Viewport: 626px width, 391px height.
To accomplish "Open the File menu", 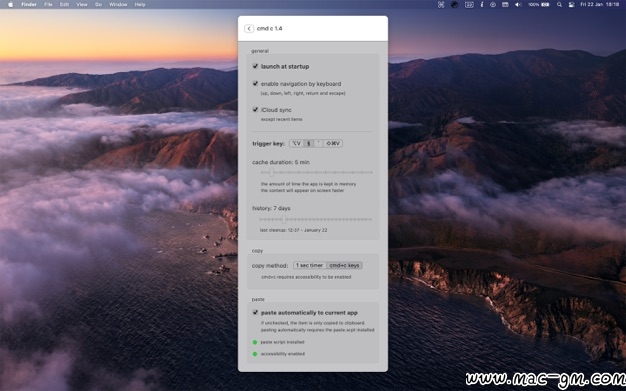I will pyautogui.click(x=48, y=4).
